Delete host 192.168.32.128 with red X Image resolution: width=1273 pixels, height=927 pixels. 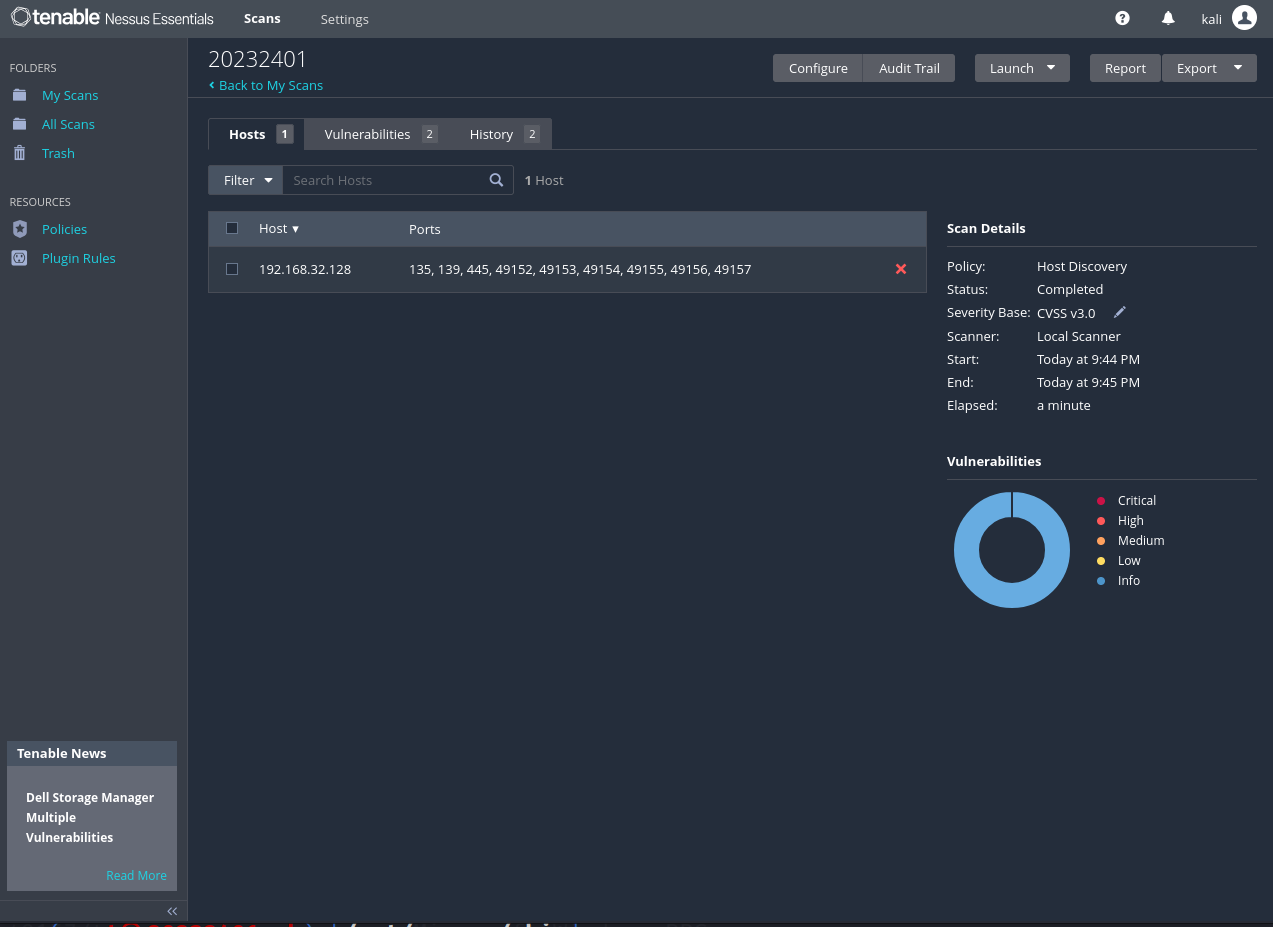(x=901, y=269)
